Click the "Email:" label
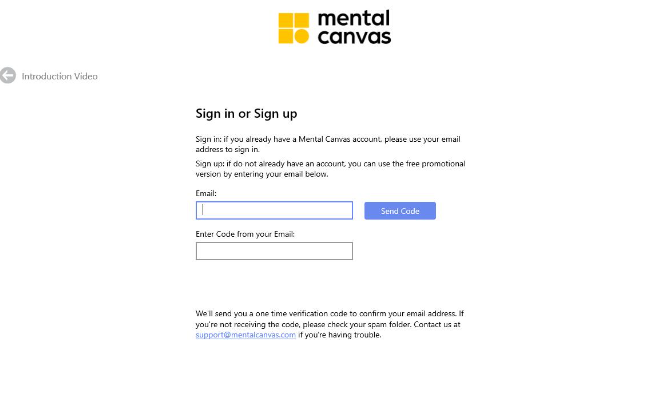666x399 pixels. (x=206, y=193)
